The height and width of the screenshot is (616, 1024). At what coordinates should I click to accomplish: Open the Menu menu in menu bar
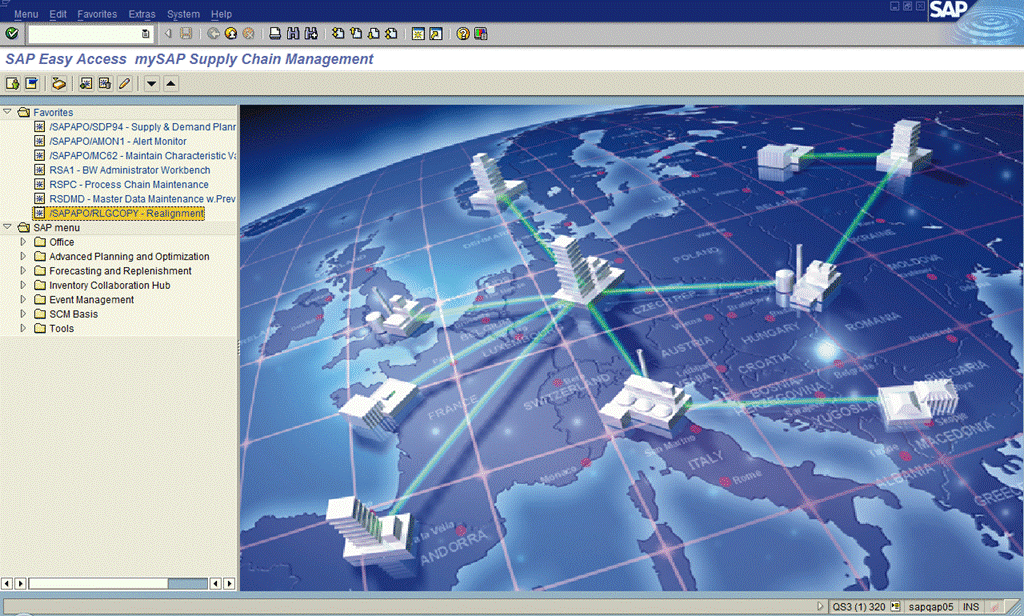coord(26,14)
